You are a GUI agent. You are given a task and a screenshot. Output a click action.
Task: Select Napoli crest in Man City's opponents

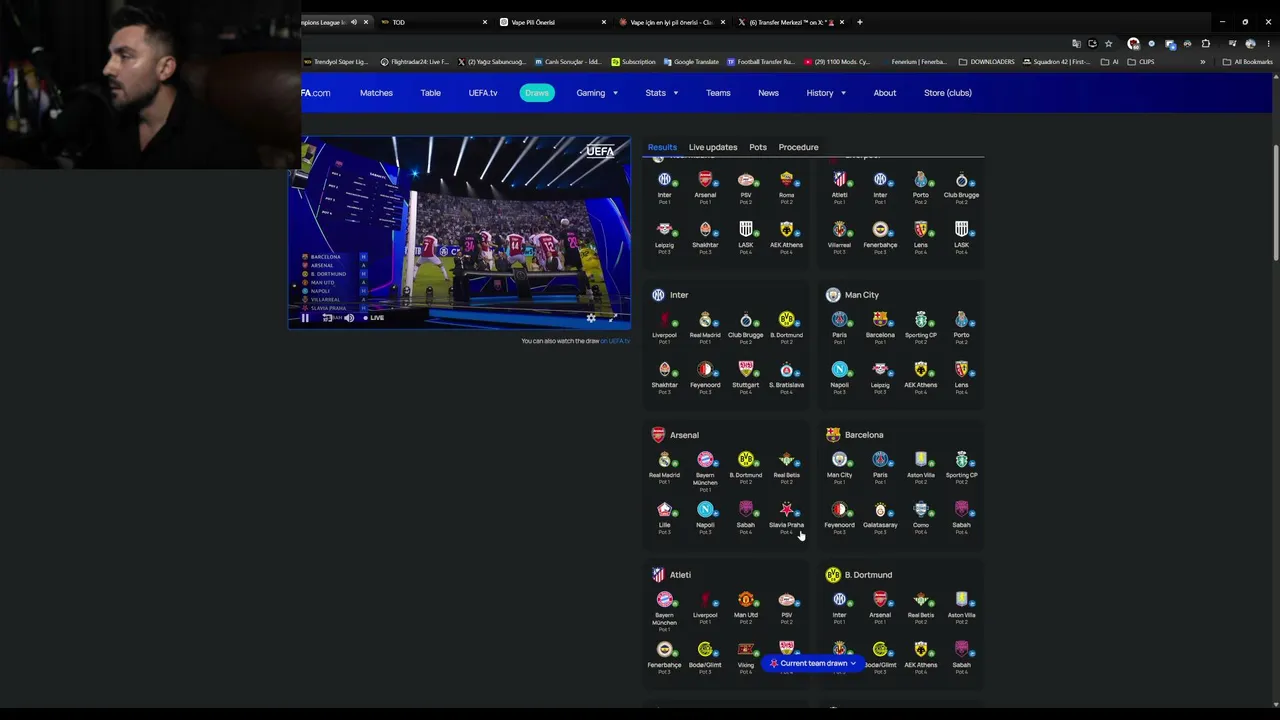pos(839,370)
